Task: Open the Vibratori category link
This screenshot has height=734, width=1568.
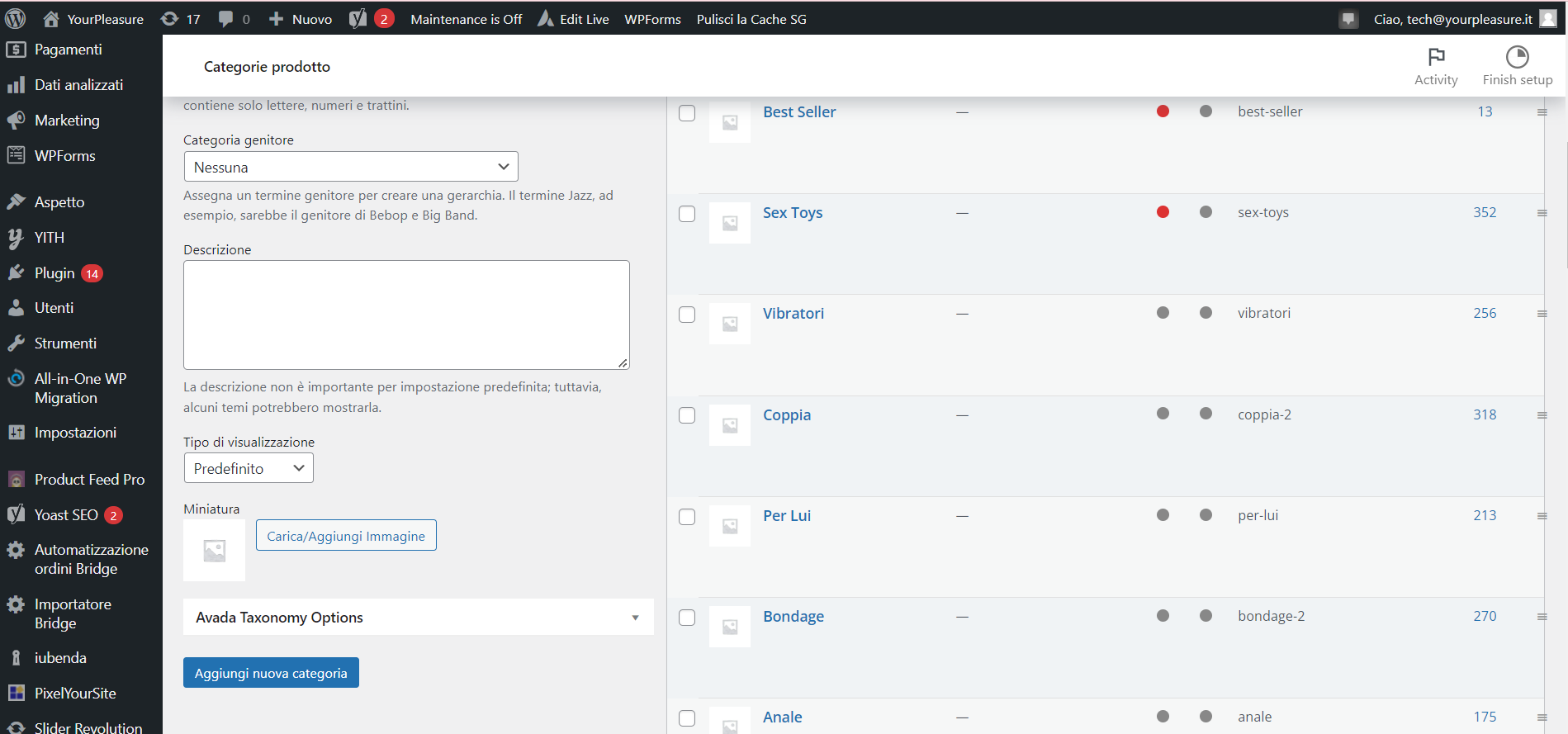Action: click(x=793, y=314)
